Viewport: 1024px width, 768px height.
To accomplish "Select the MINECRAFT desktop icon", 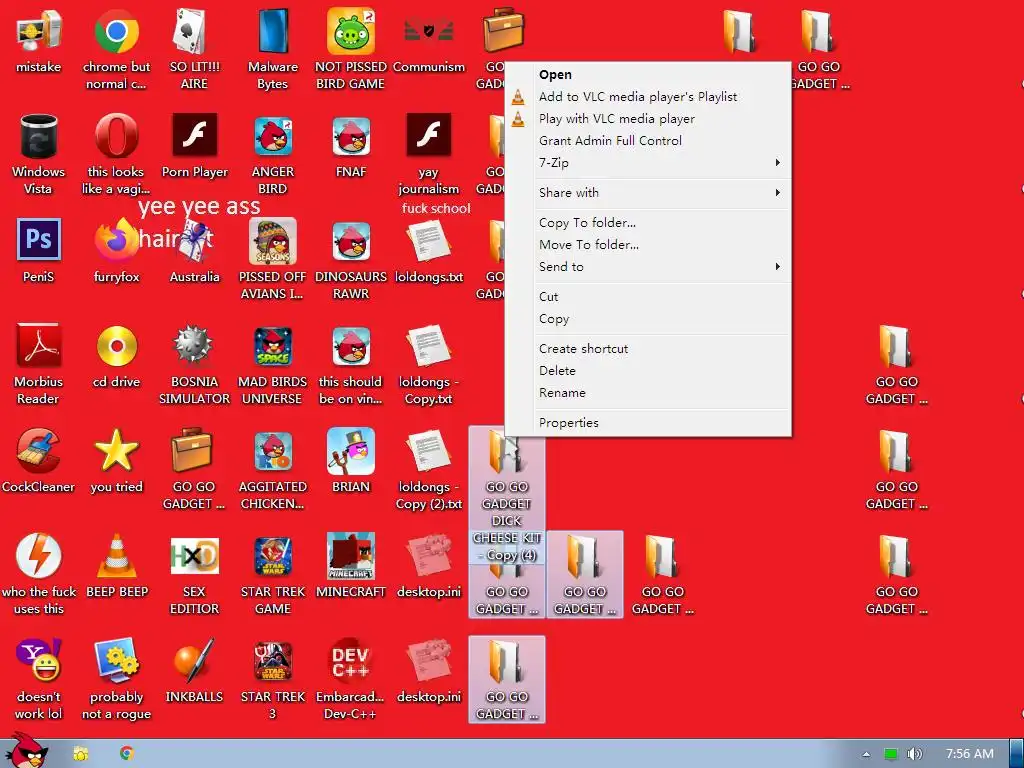I will (x=351, y=566).
